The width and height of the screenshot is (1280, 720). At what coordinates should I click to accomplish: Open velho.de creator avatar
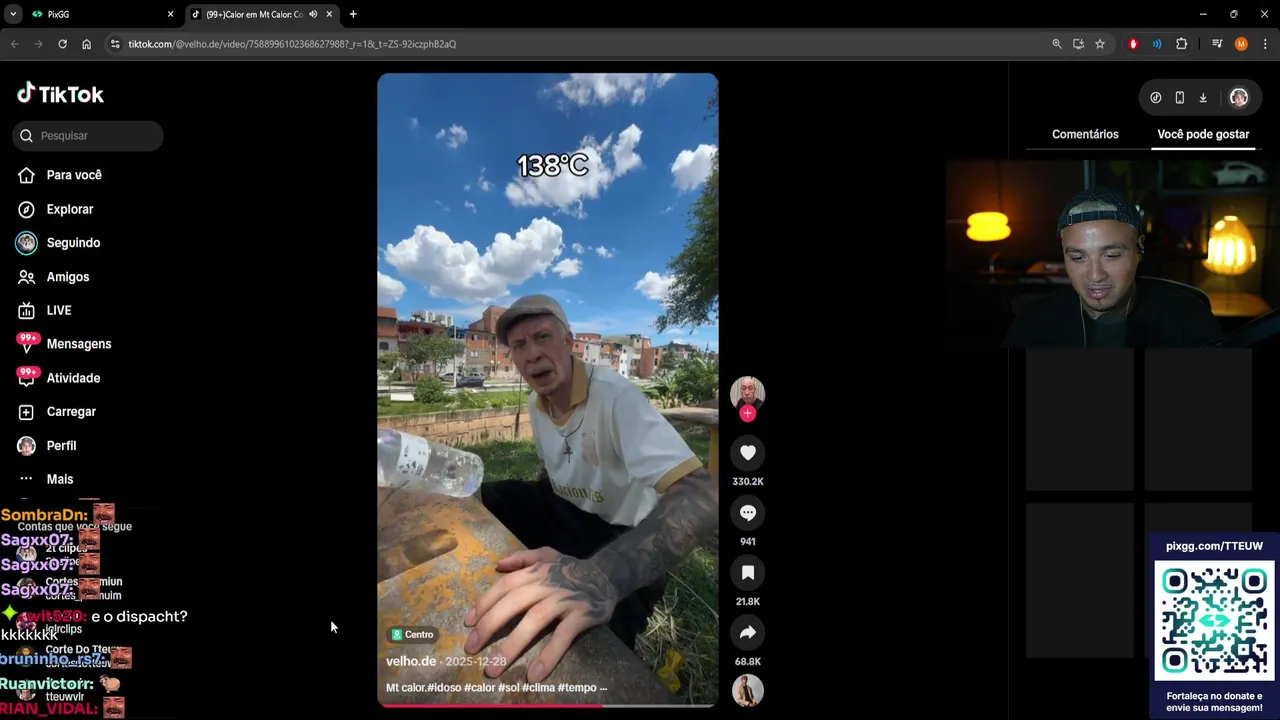[747, 393]
